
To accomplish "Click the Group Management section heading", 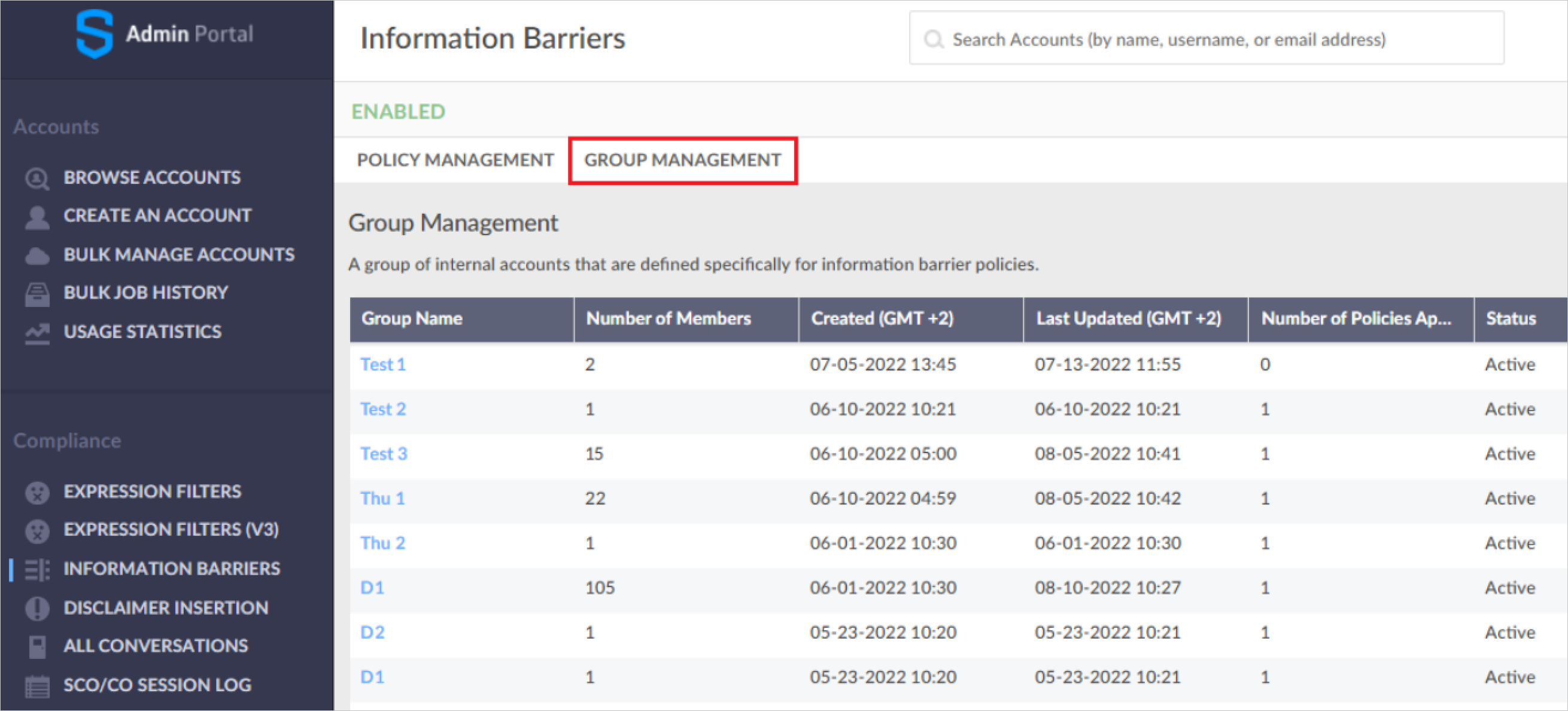I will click(x=453, y=223).
